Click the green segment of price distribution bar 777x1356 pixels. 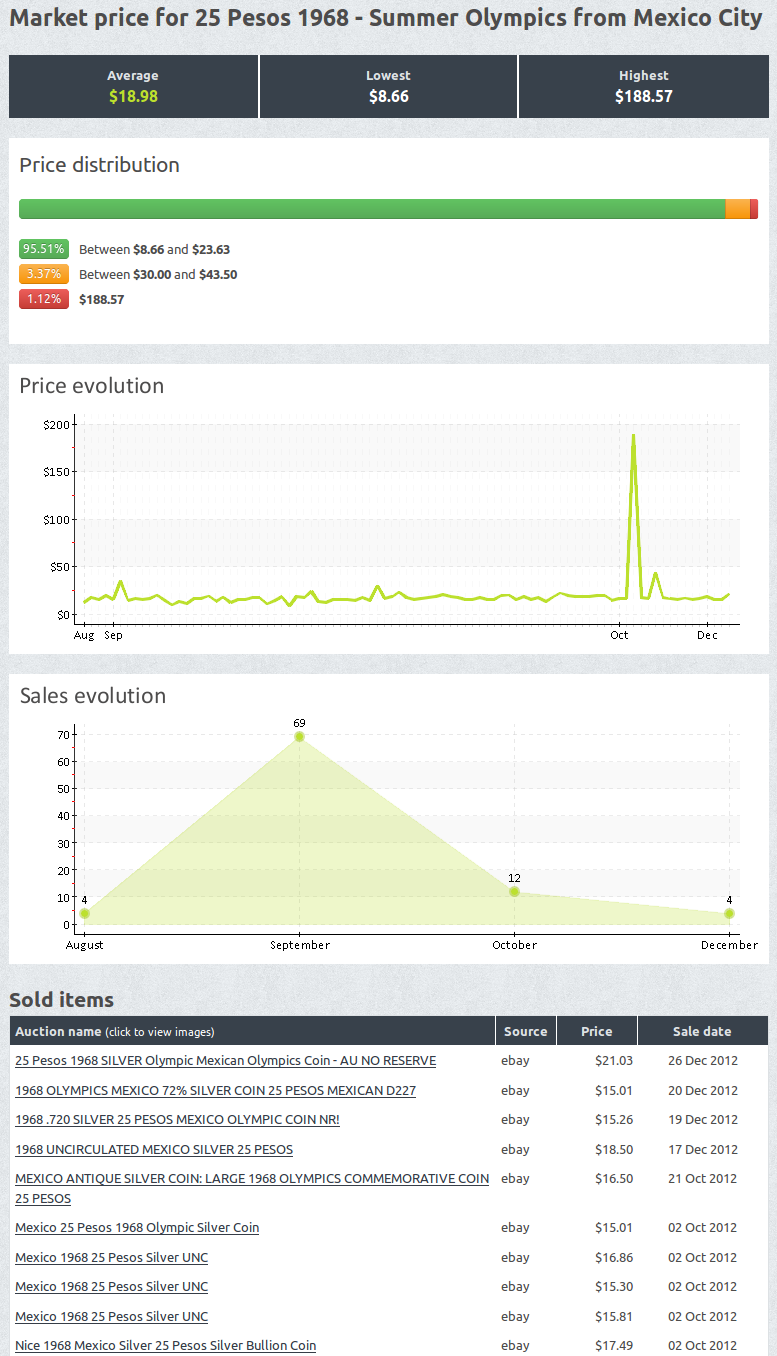click(372, 209)
